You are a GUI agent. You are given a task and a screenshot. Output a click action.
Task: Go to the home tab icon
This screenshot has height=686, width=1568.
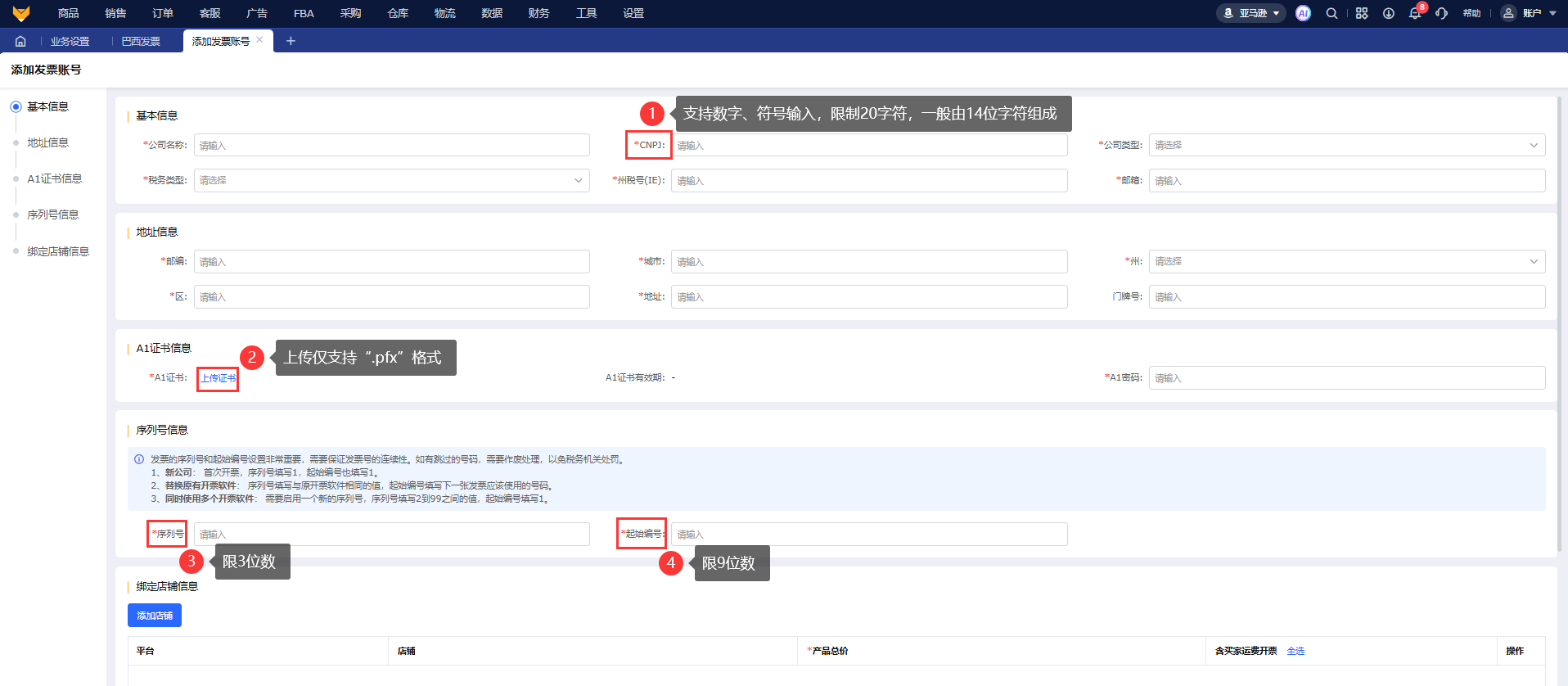pos(20,41)
